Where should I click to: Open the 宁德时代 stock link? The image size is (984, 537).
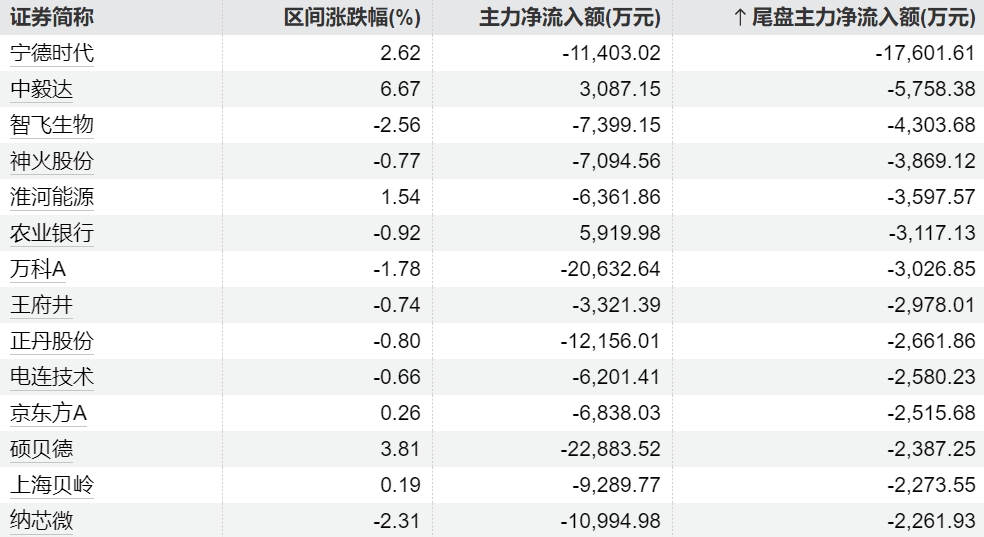[x=52, y=53]
